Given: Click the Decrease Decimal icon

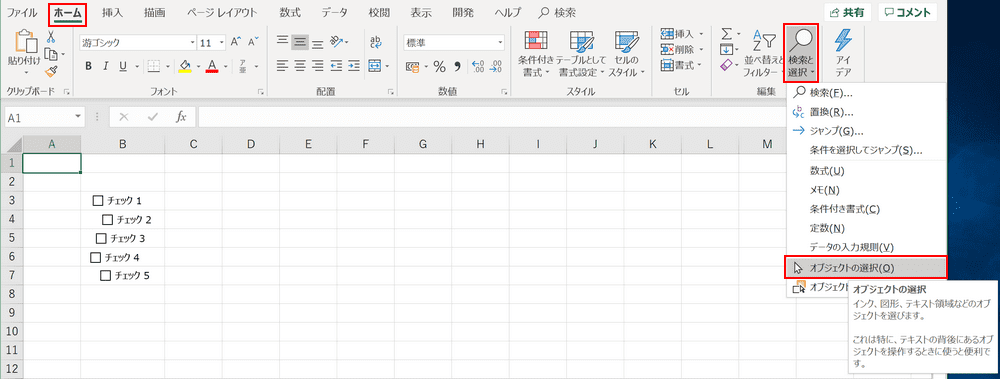Looking at the screenshot, I should (496, 66).
